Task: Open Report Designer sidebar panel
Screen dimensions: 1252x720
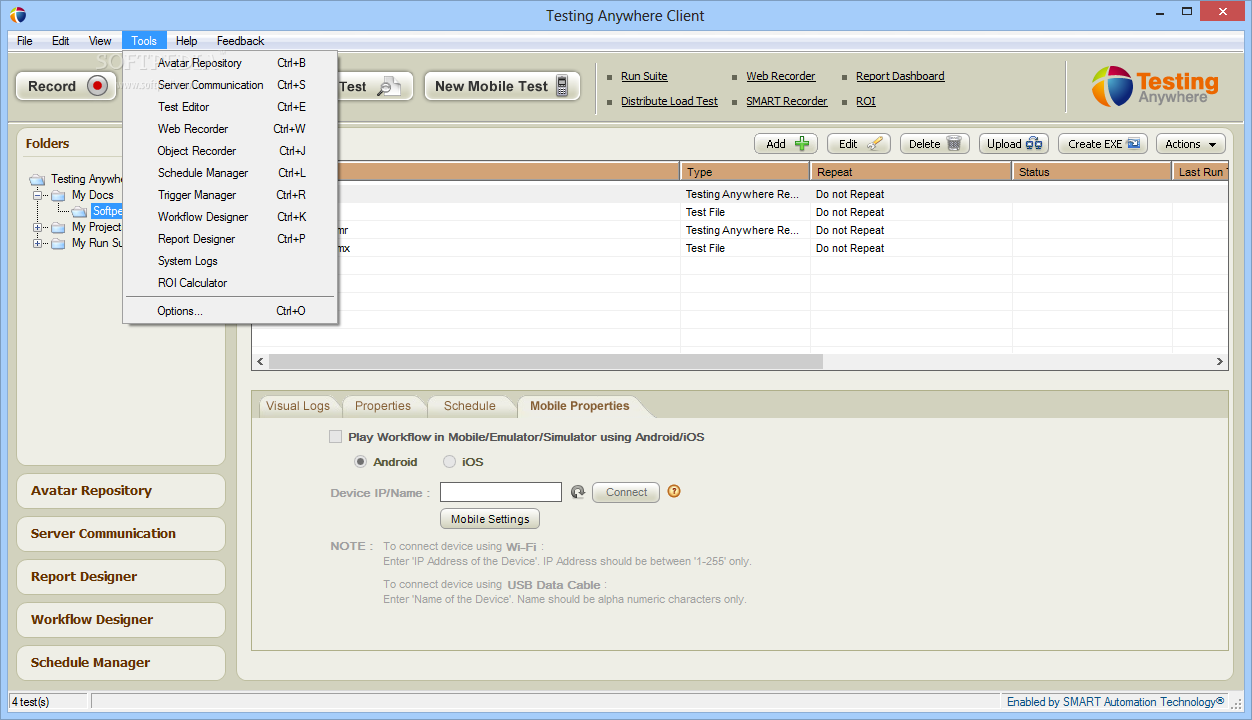Action: pyautogui.click(x=121, y=577)
